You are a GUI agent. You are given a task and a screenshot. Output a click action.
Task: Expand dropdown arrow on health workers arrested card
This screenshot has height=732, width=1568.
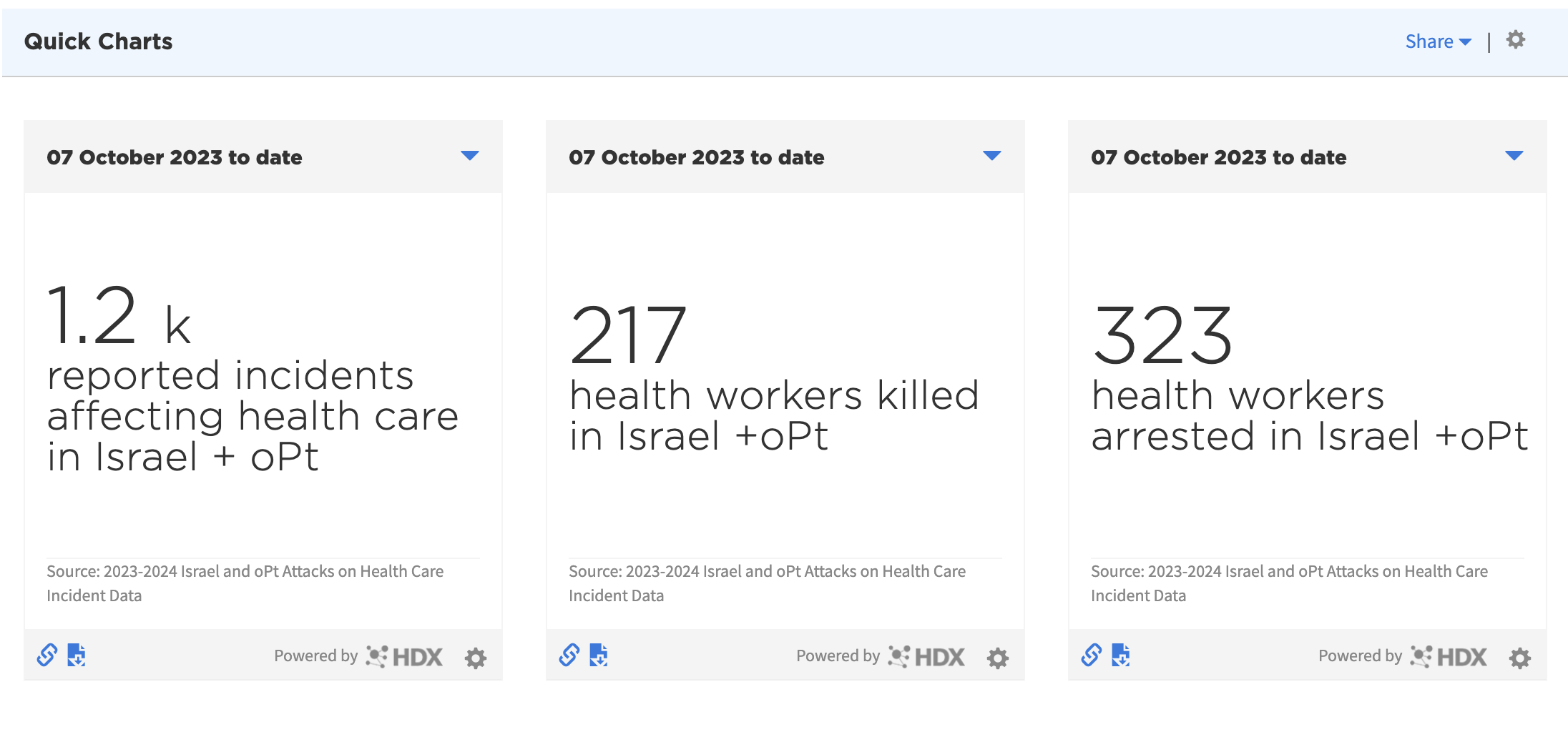(x=1514, y=156)
